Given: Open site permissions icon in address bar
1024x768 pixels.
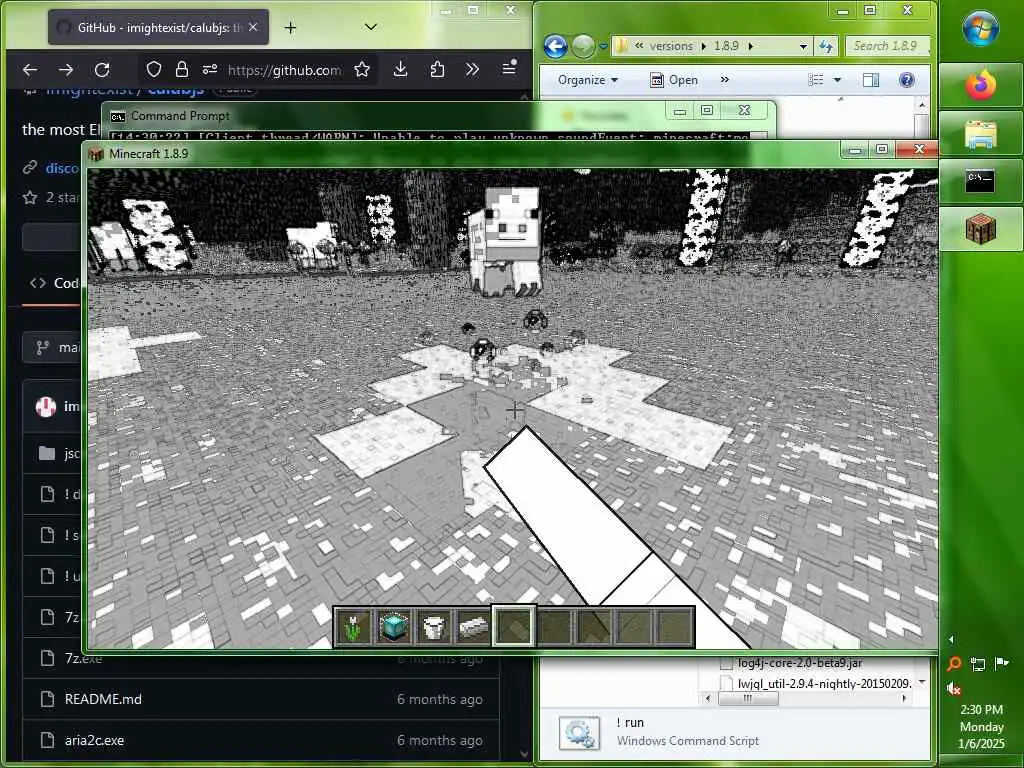Looking at the screenshot, I should tap(210, 69).
